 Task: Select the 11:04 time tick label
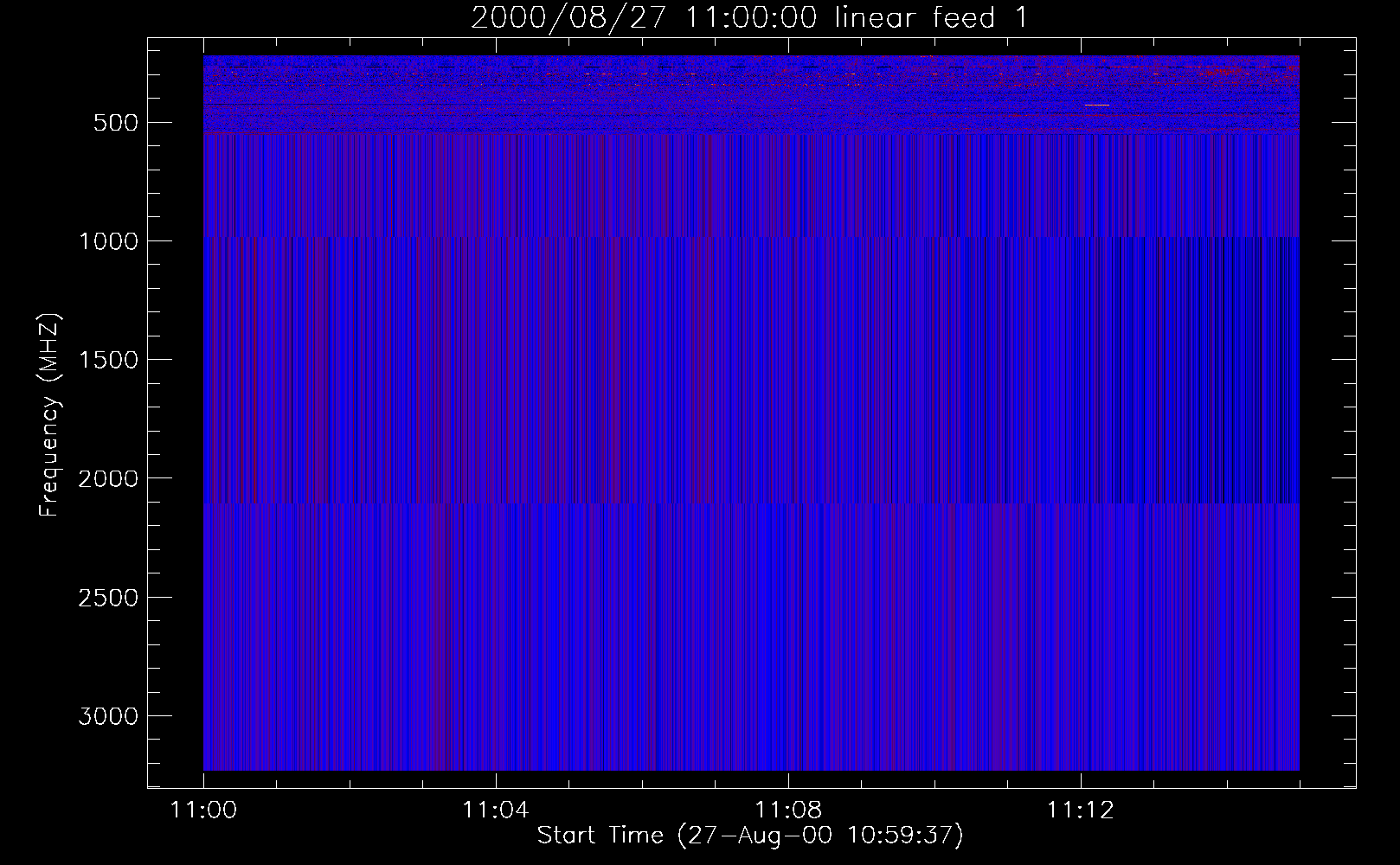coord(495,811)
